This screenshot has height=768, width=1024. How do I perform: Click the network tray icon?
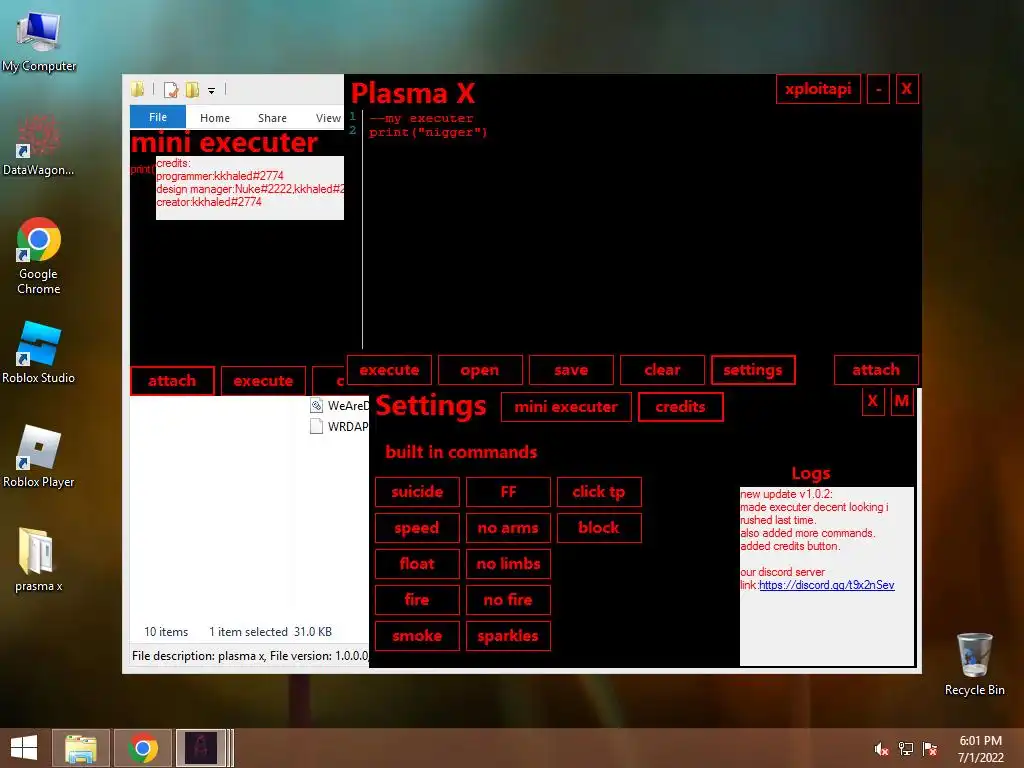(906, 749)
